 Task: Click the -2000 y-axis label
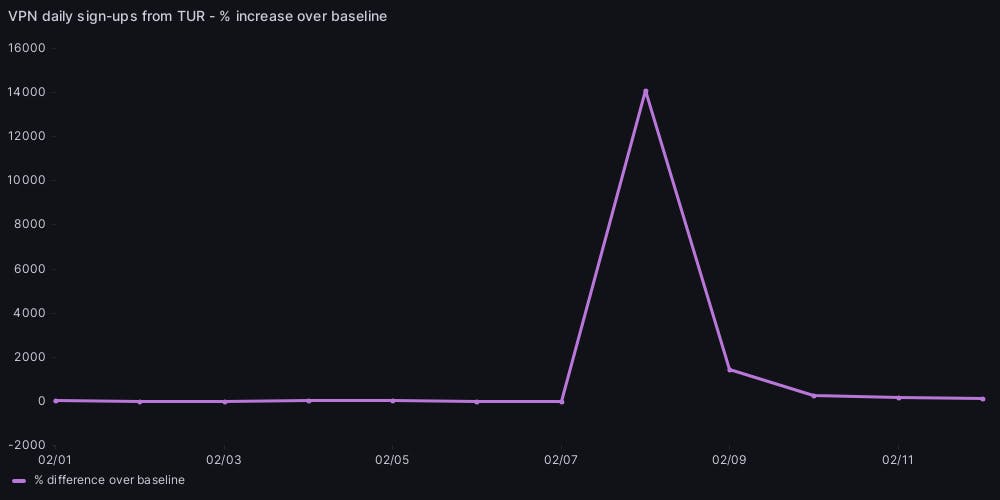[x=27, y=444]
